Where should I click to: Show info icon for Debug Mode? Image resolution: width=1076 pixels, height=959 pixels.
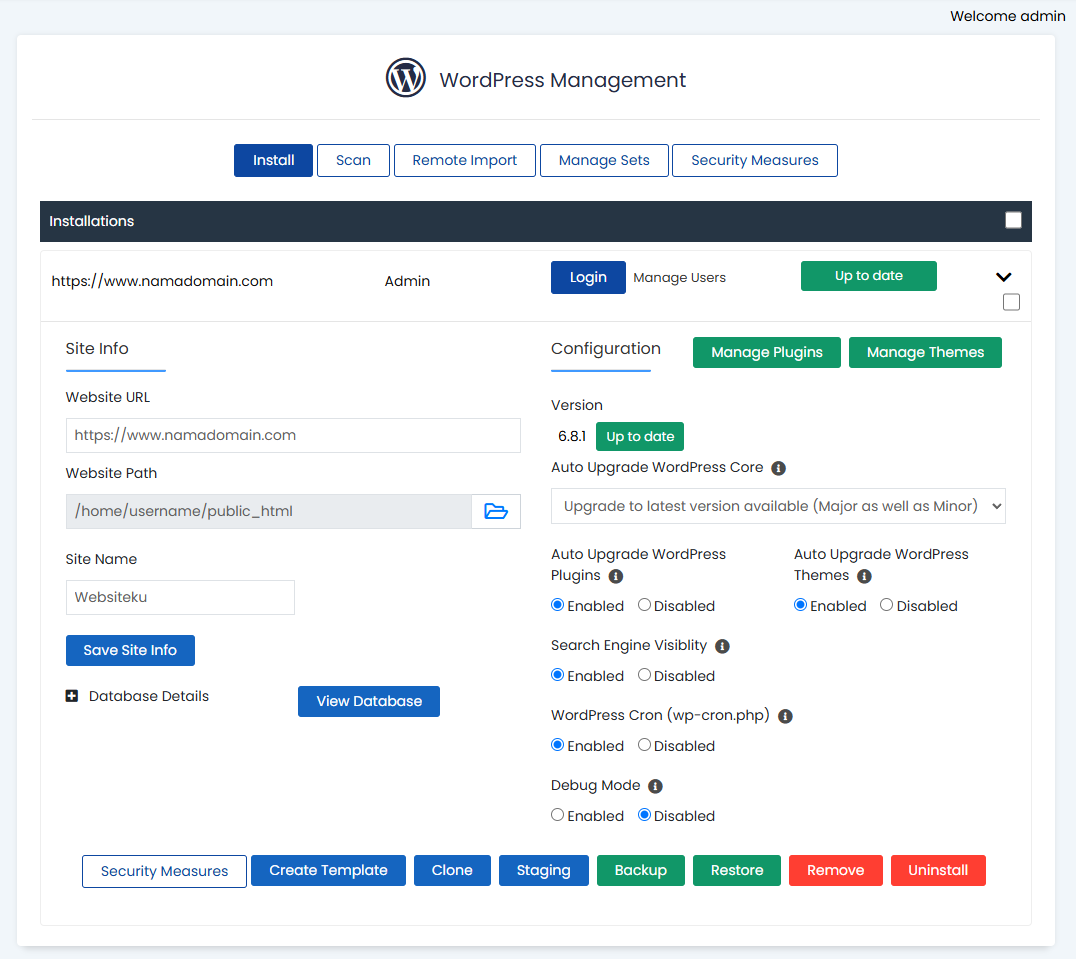pos(655,786)
